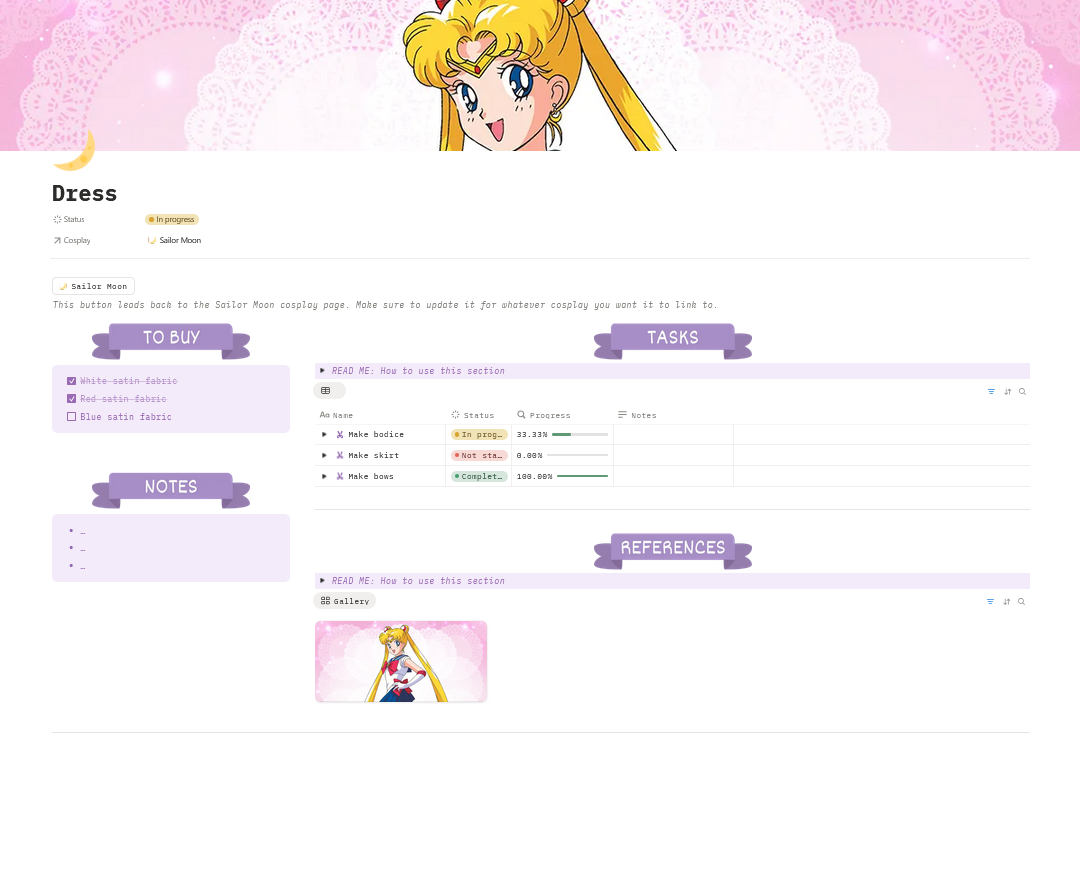The height and width of the screenshot is (885, 1080).
Task: Click the Dress page title
Action: (x=85, y=194)
